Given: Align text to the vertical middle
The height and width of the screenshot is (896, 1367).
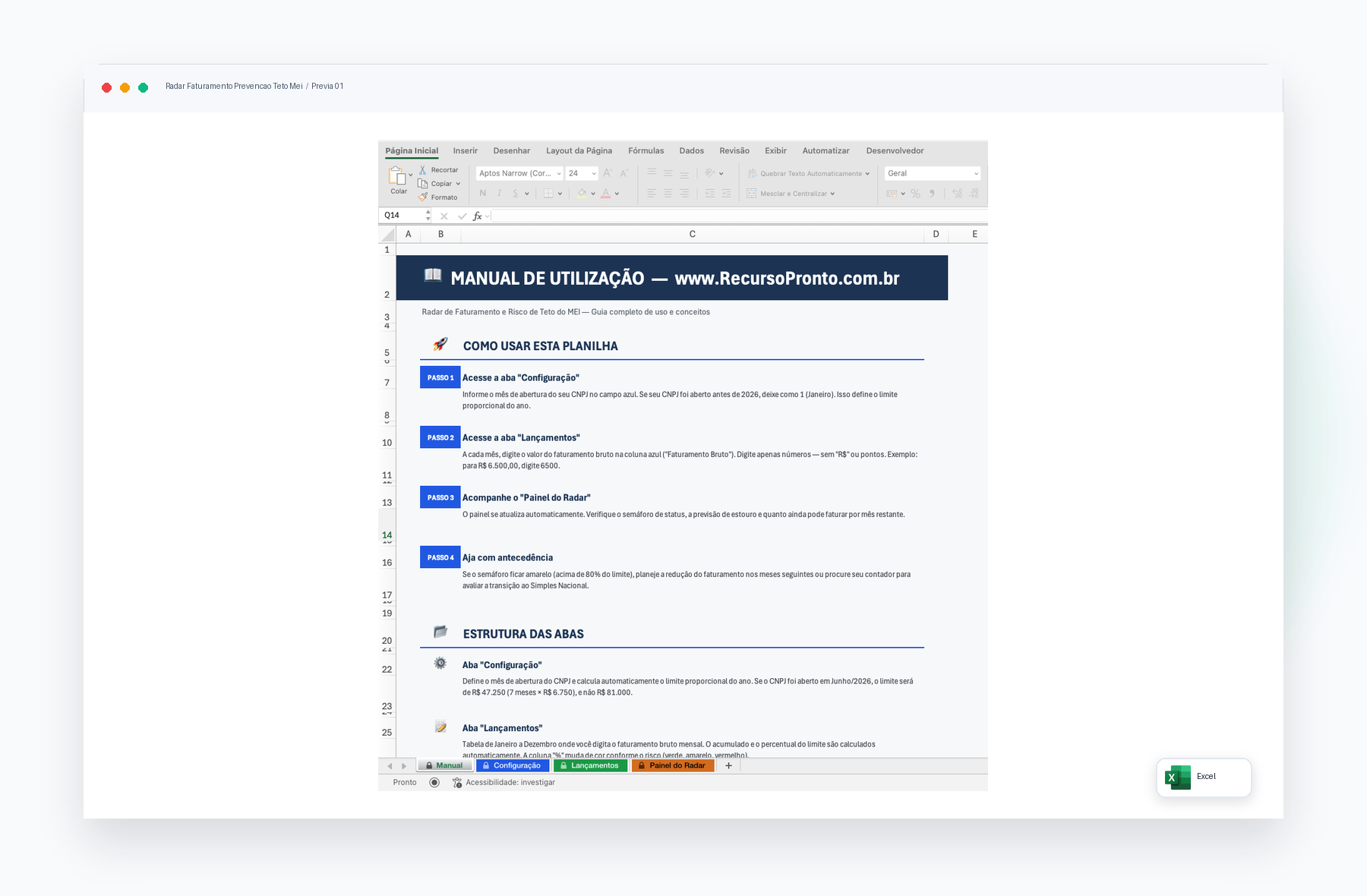Looking at the screenshot, I should point(668,173).
